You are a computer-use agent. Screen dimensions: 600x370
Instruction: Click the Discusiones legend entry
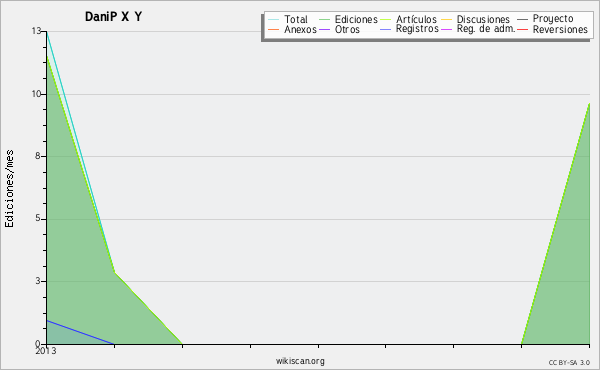pyautogui.click(x=476, y=19)
